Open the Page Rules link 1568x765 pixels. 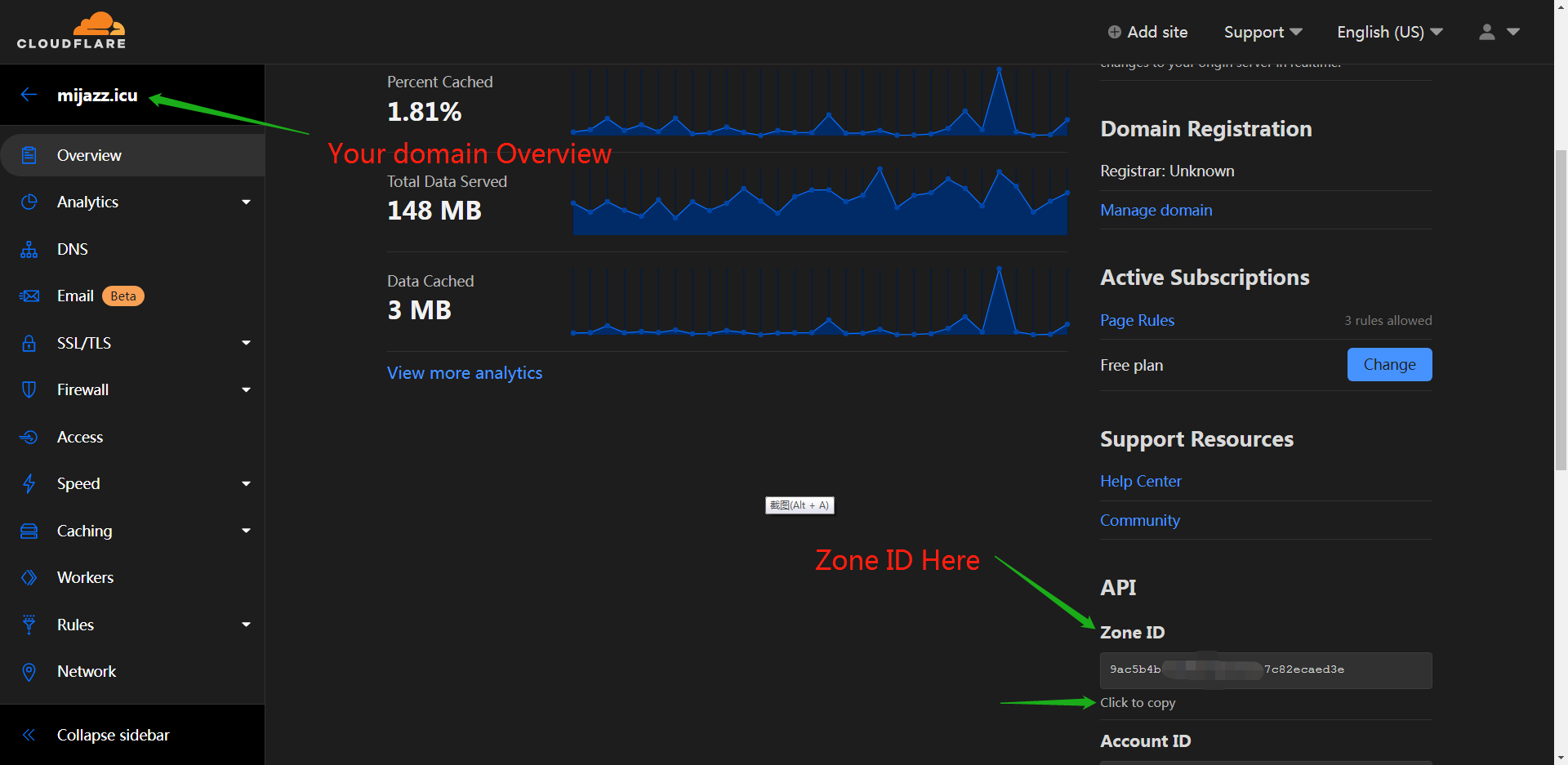click(x=1137, y=320)
